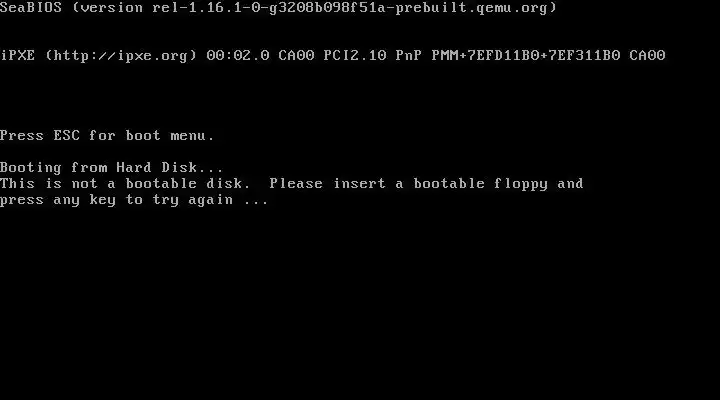Click the 'Booting from Hard Disk...' line
Image resolution: width=720 pixels, height=400 pixels.
pos(112,168)
